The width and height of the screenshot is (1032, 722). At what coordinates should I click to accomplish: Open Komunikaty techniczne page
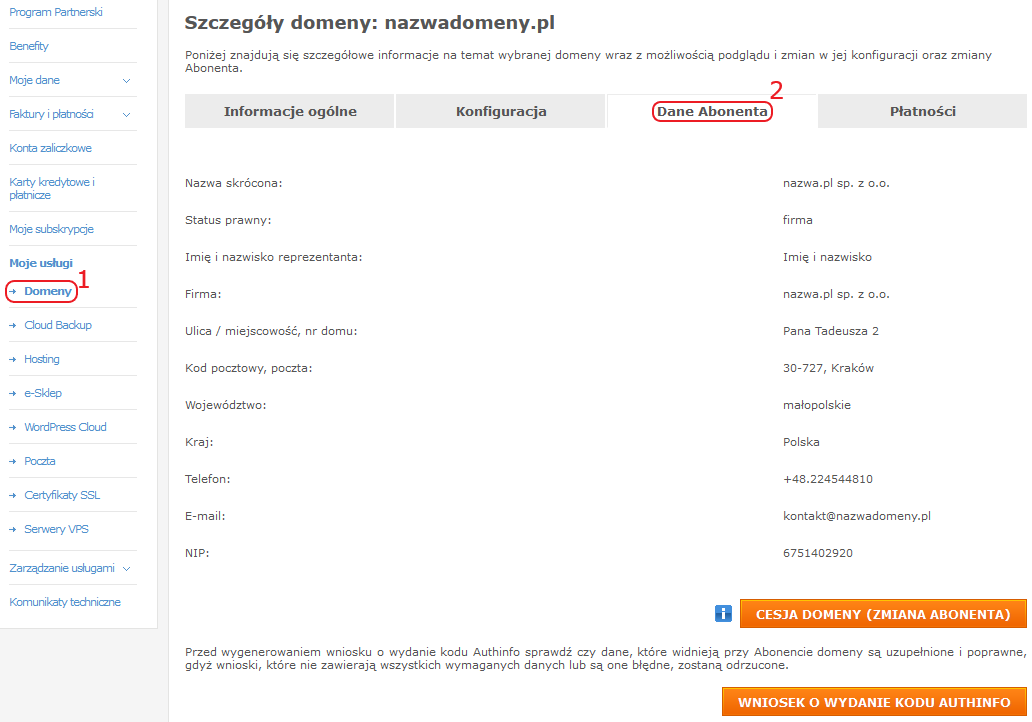click(64, 602)
